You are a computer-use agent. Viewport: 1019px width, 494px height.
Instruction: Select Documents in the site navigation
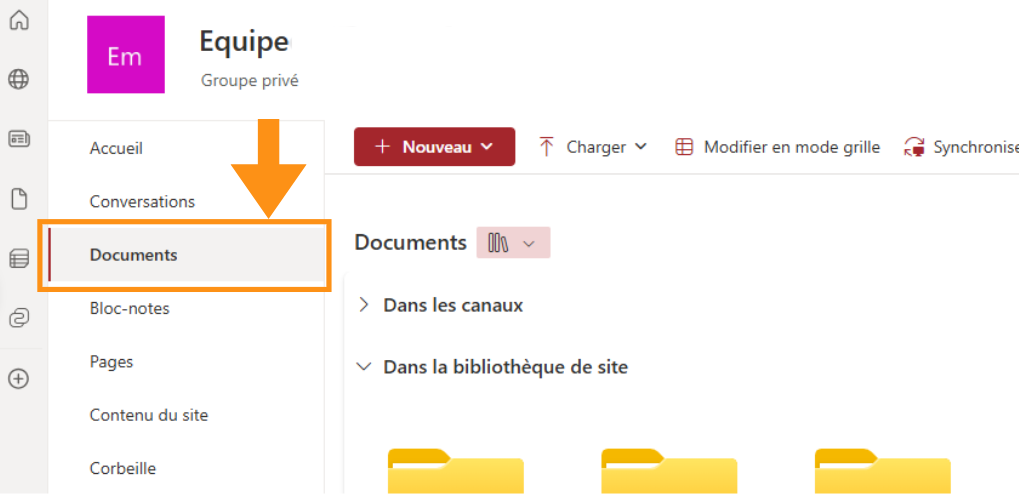[x=134, y=255]
